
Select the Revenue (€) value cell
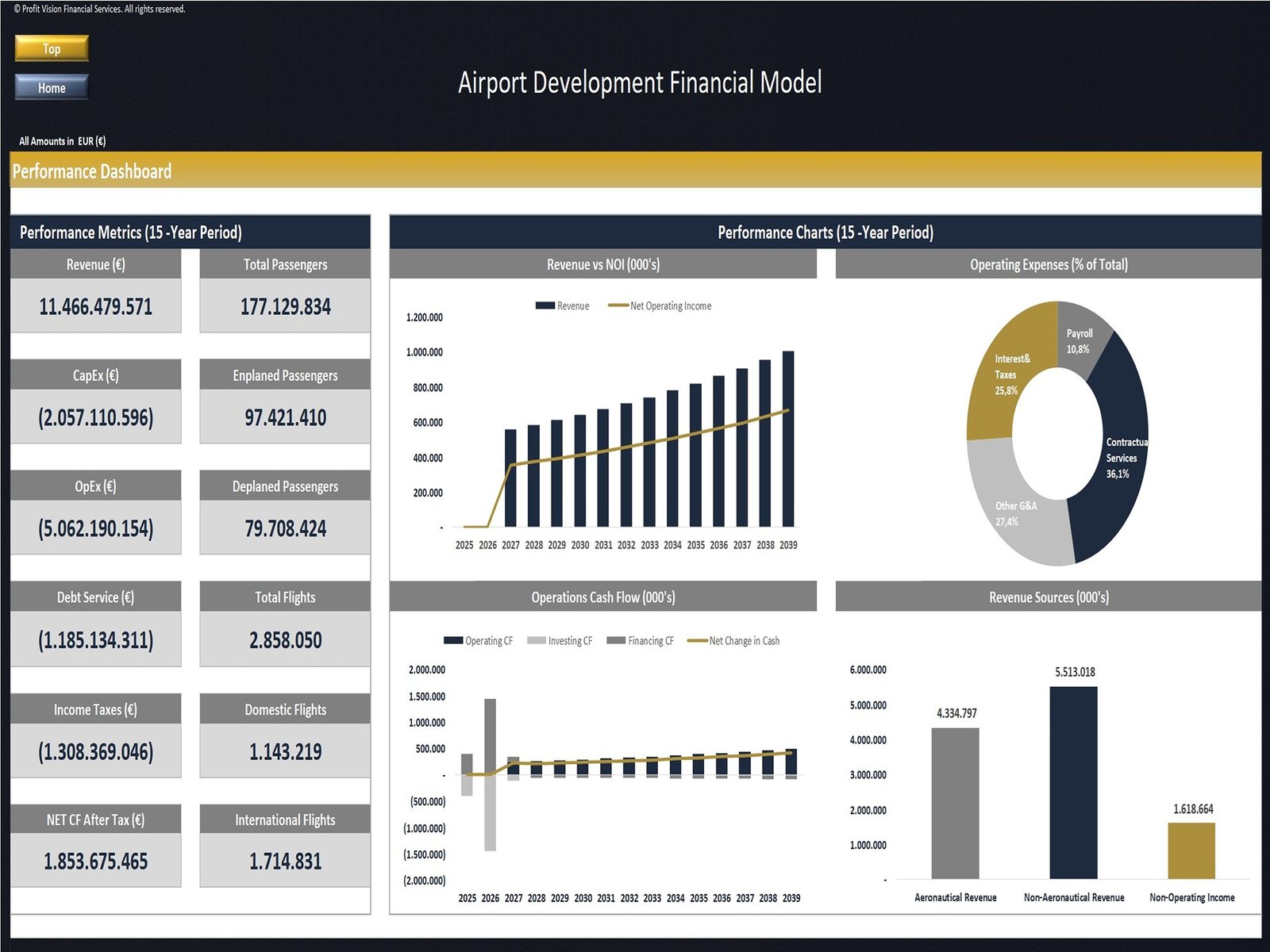pos(95,306)
